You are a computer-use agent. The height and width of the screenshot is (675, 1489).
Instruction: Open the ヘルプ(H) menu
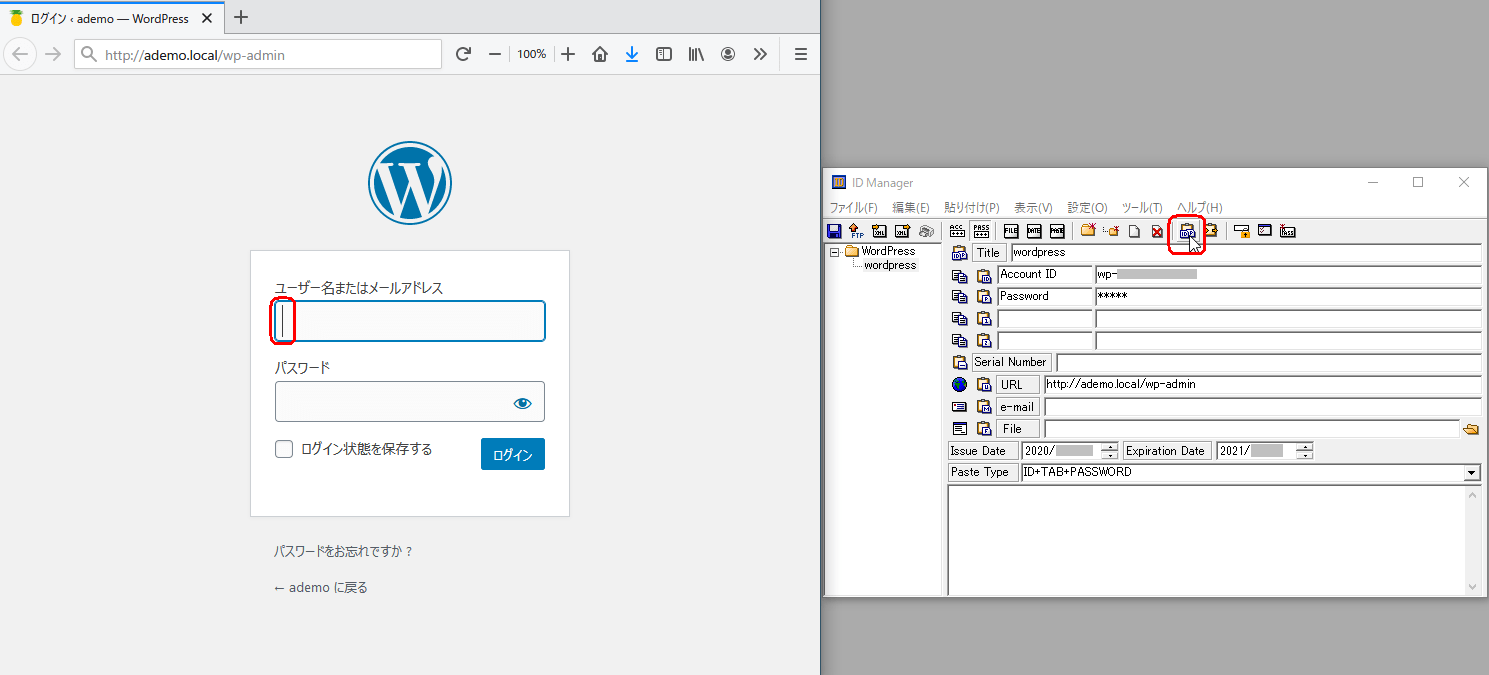[x=1199, y=208]
